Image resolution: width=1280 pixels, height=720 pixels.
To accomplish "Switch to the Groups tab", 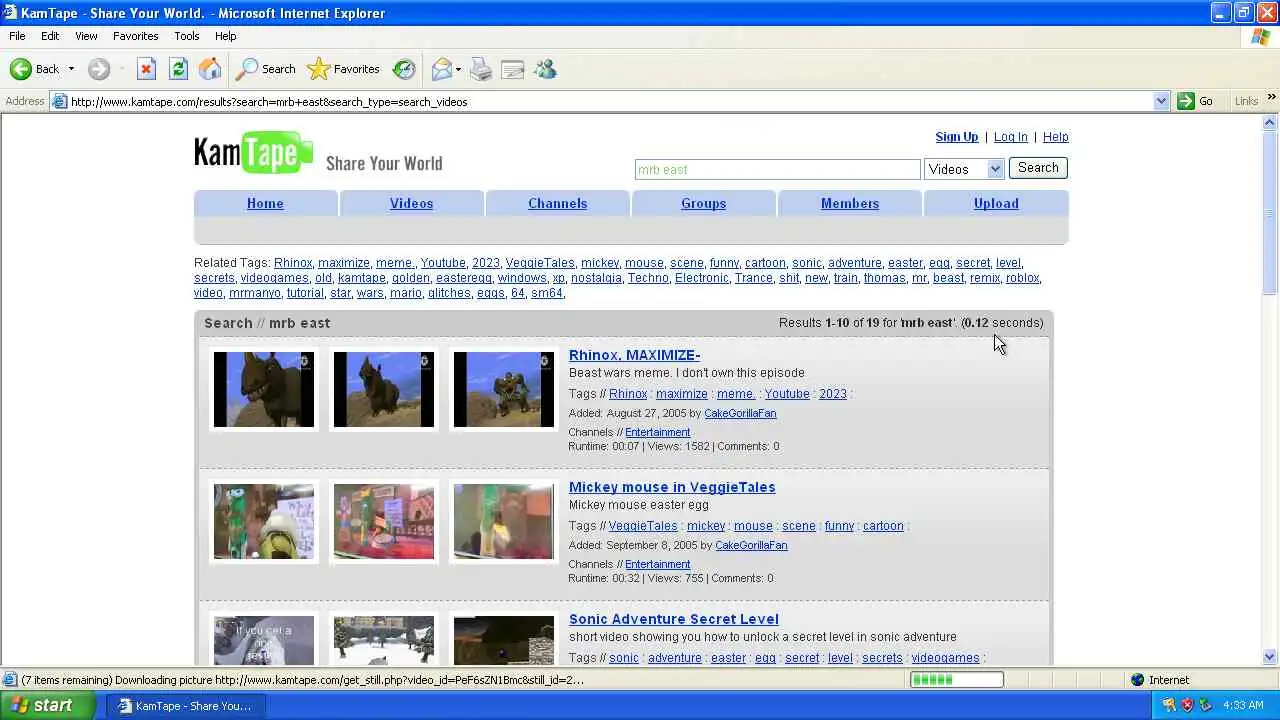I will pos(703,203).
